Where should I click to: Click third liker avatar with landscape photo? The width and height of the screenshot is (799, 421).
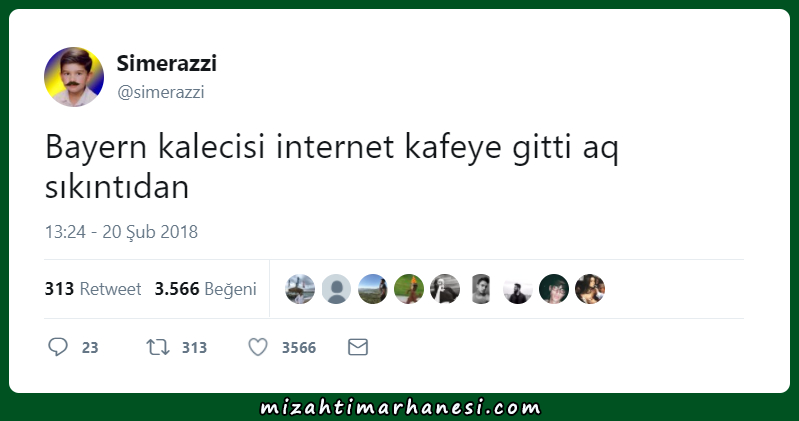372,289
